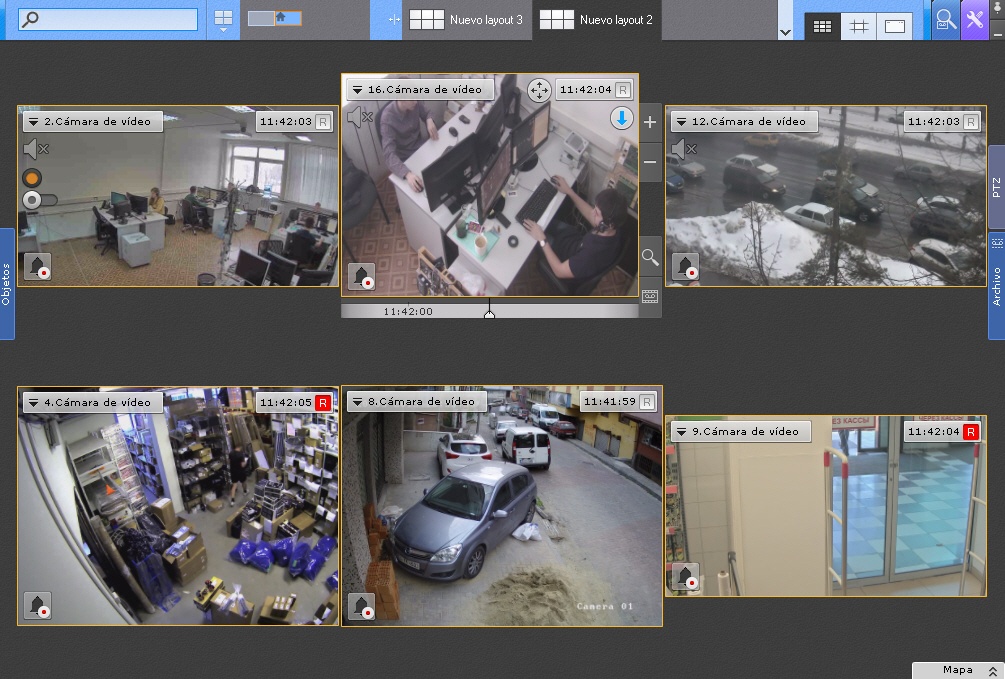Open the menu arrow of 16.Cámara de vídeo
This screenshot has width=1005, height=679.
click(357, 90)
